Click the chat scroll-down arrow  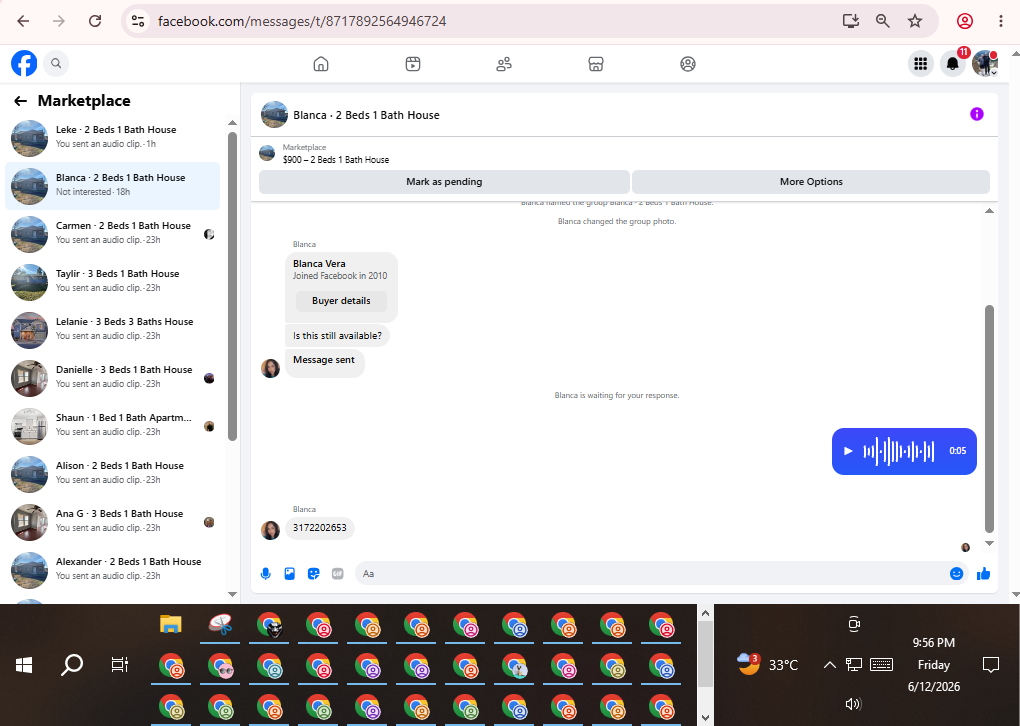click(989, 543)
